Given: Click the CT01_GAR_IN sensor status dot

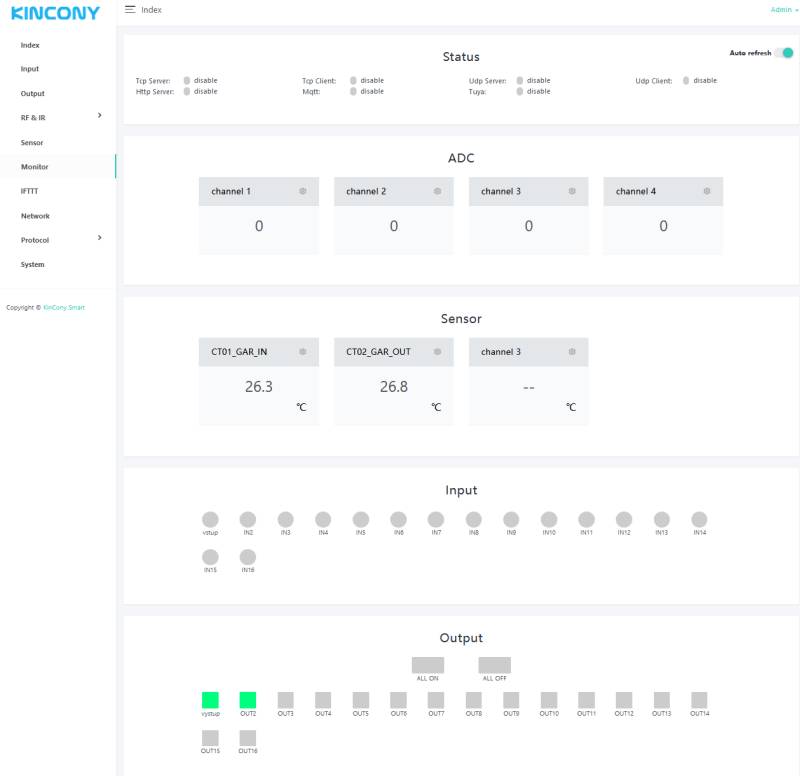Looking at the screenshot, I should [x=302, y=352].
